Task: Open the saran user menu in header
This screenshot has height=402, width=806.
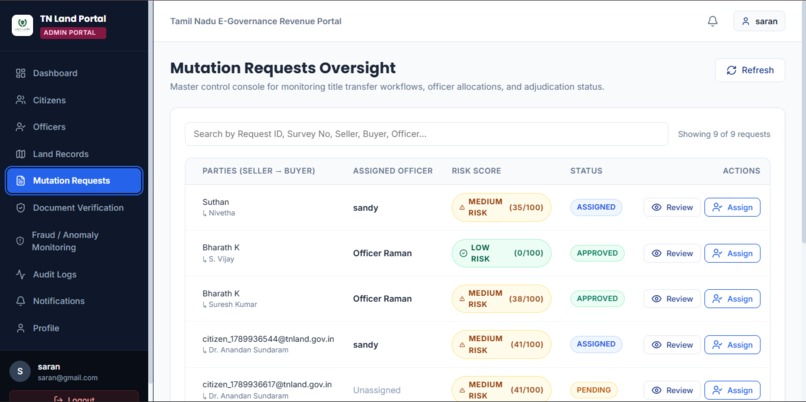Action: click(x=759, y=21)
